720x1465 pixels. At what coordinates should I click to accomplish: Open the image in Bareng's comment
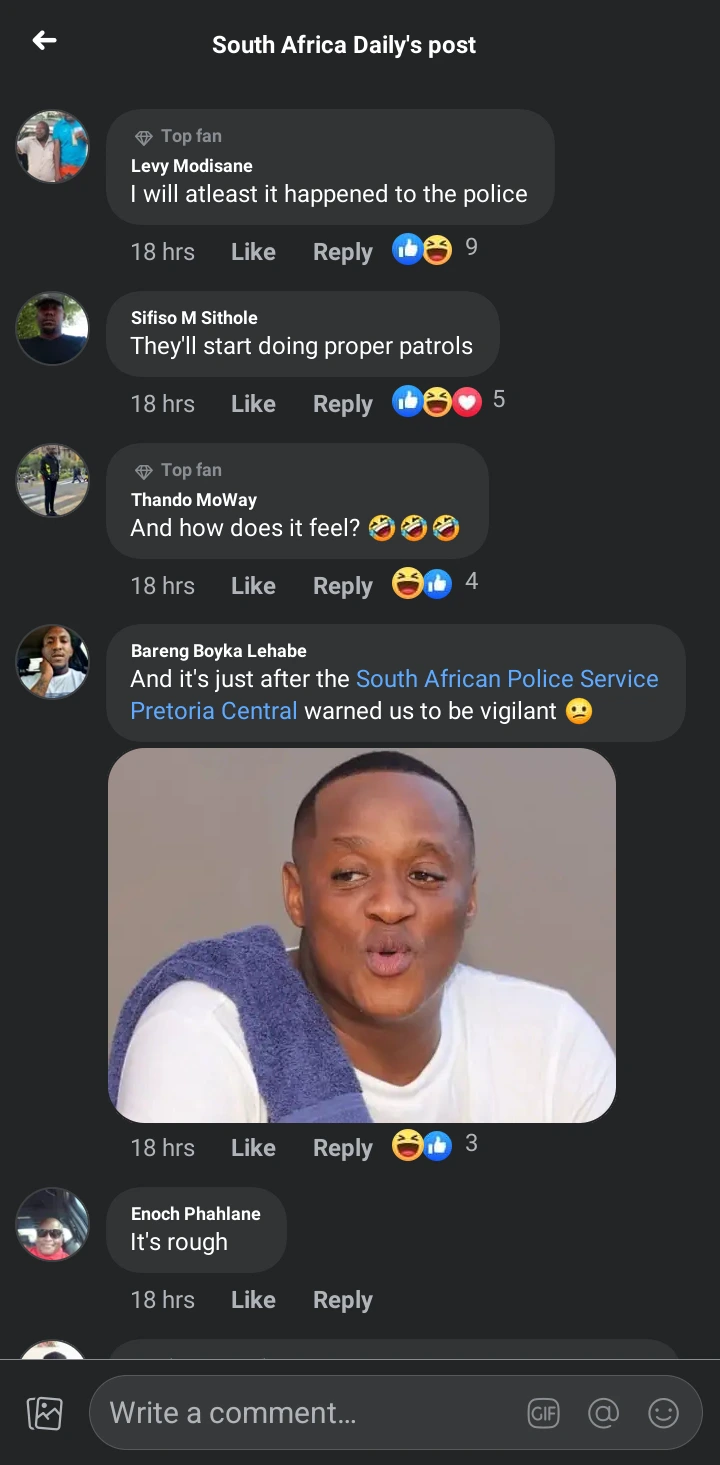(362, 935)
